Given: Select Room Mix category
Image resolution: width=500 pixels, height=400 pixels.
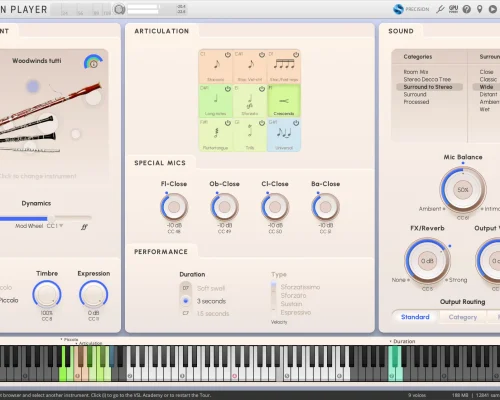Looking at the screenshot, I should [416, 72].
